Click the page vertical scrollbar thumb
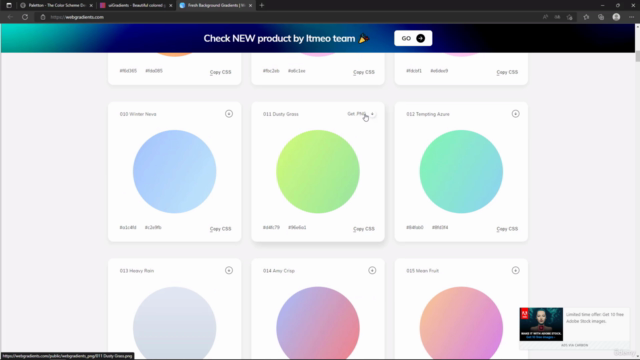 click(637, 56)
